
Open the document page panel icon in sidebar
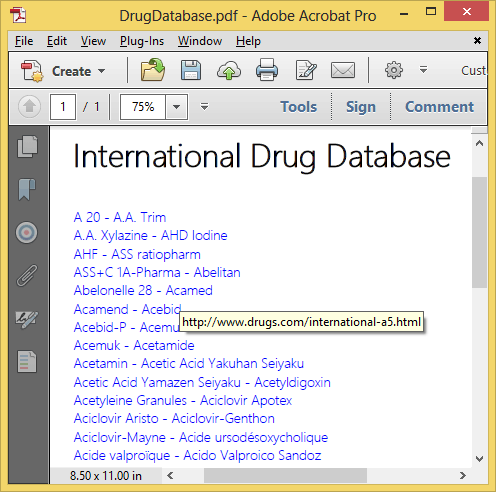(x=27, y=361)
